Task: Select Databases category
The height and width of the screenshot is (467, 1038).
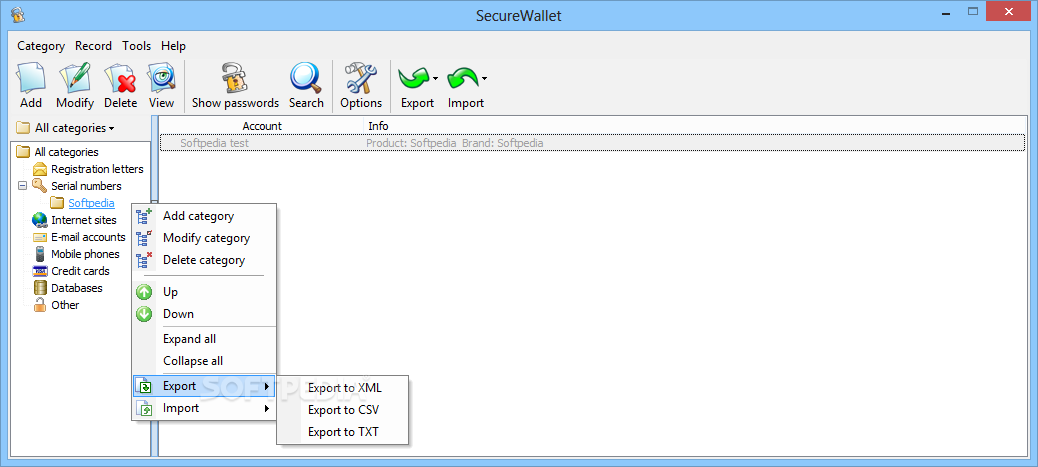Action: (x=77, y=288)
